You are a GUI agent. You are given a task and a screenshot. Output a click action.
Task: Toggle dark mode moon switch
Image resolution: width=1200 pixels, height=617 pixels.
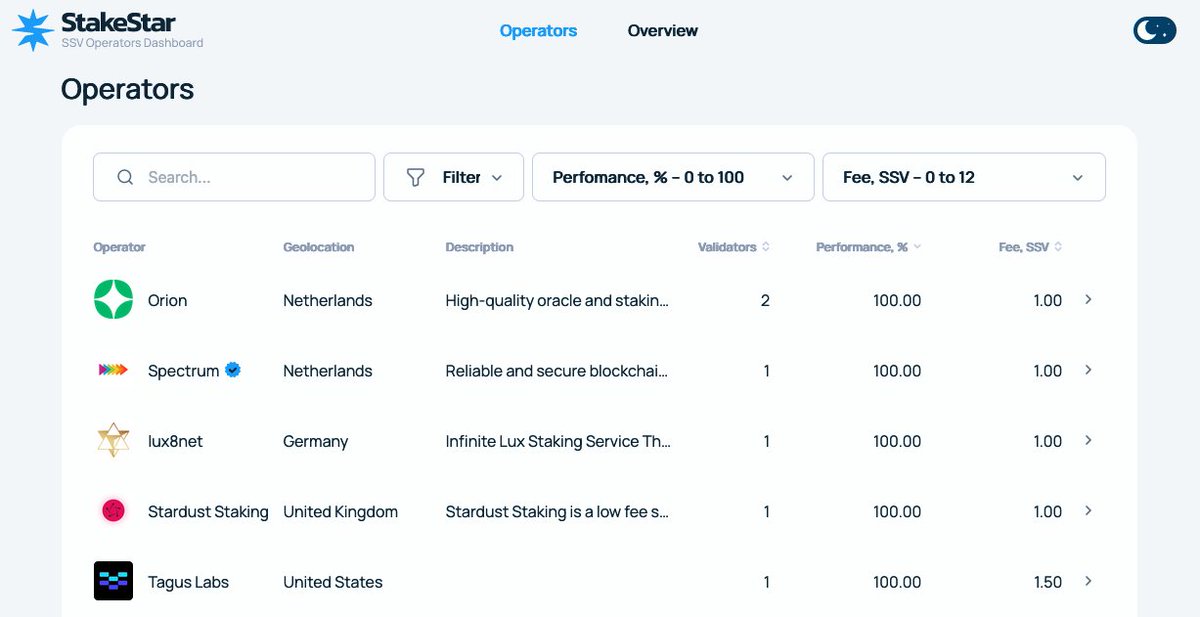[1154, 30]
